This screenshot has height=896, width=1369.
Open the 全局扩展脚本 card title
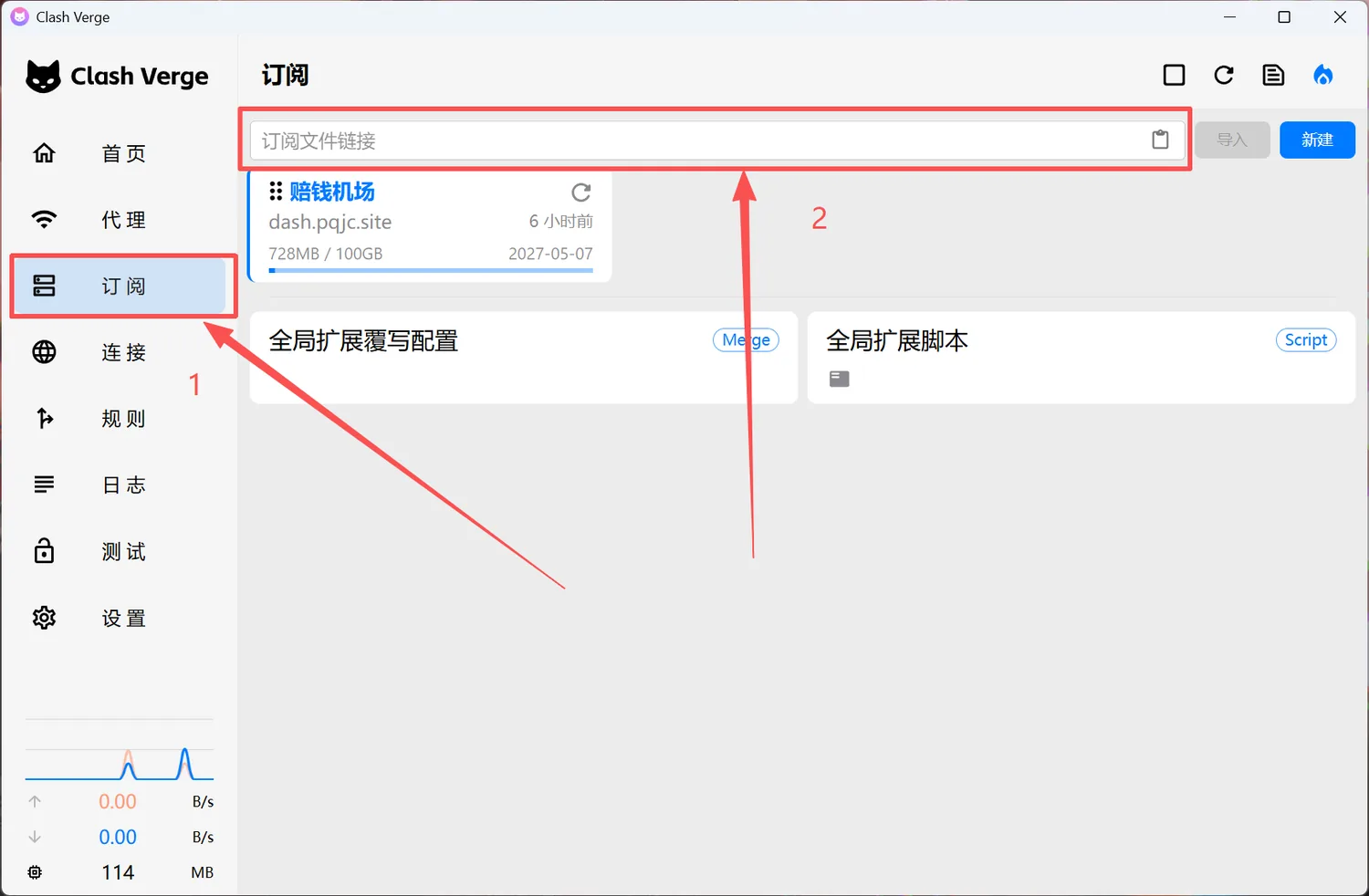896,340
